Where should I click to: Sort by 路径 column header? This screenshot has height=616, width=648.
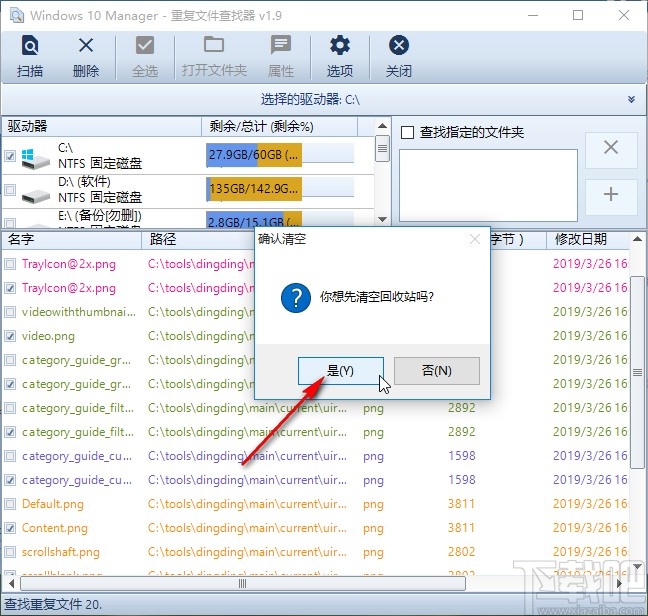point(198,239)
